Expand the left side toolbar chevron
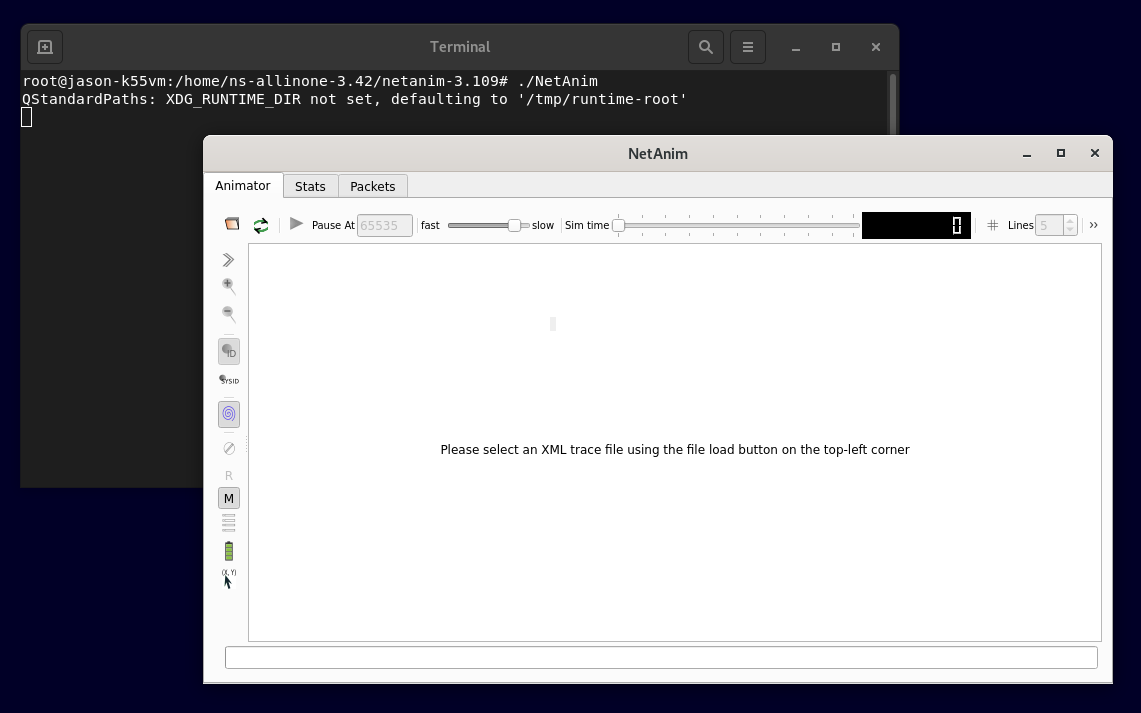 coord(228,260)
